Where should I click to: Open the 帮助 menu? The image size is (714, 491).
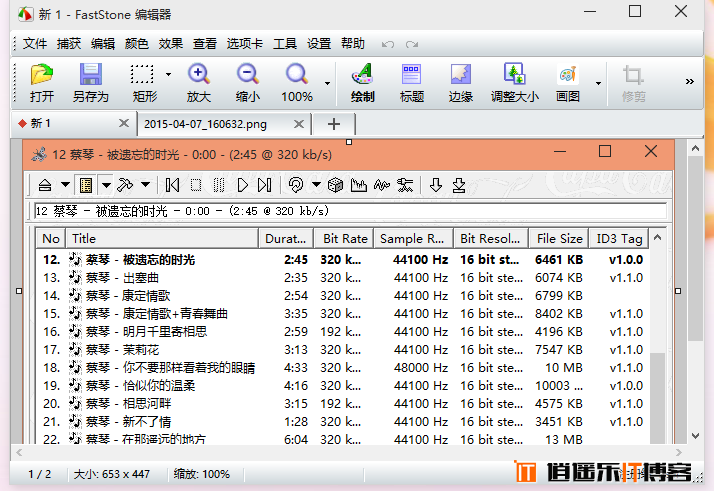coord(353,44)
